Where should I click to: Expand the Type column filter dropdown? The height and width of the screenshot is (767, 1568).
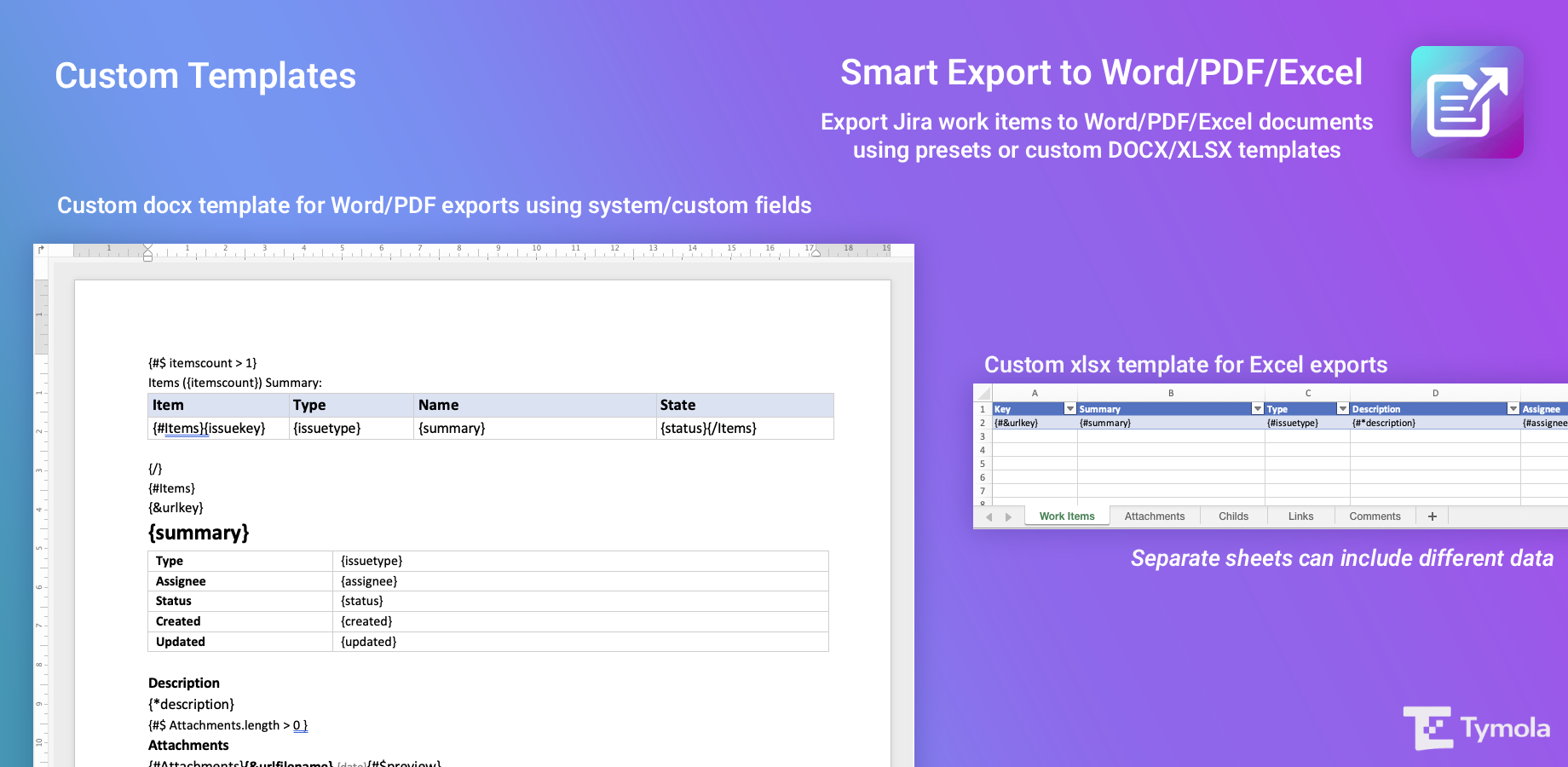point(1343,409)
